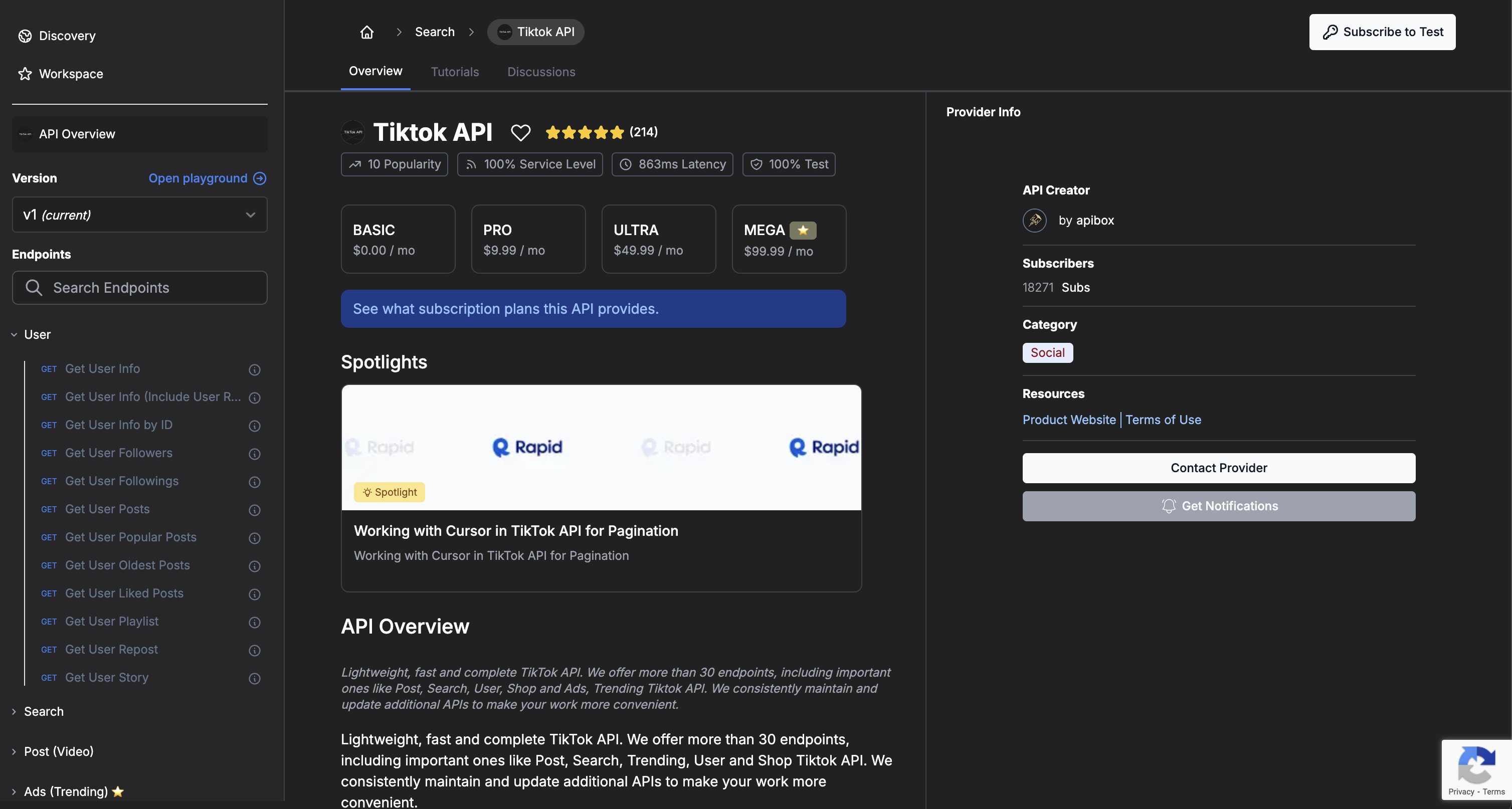Click the Open playground arrow icon
Image resolution: width=1512 pixels, height=809 pixels.
(259, 178)
